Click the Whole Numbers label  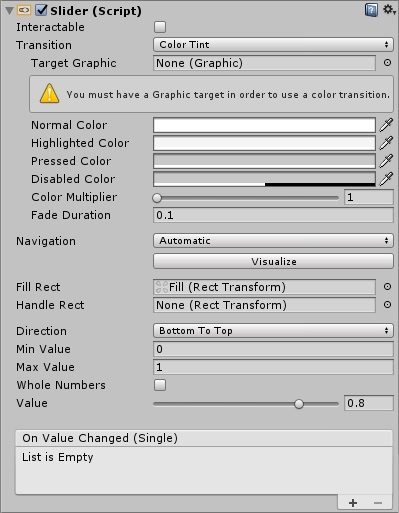coord(61,385)
